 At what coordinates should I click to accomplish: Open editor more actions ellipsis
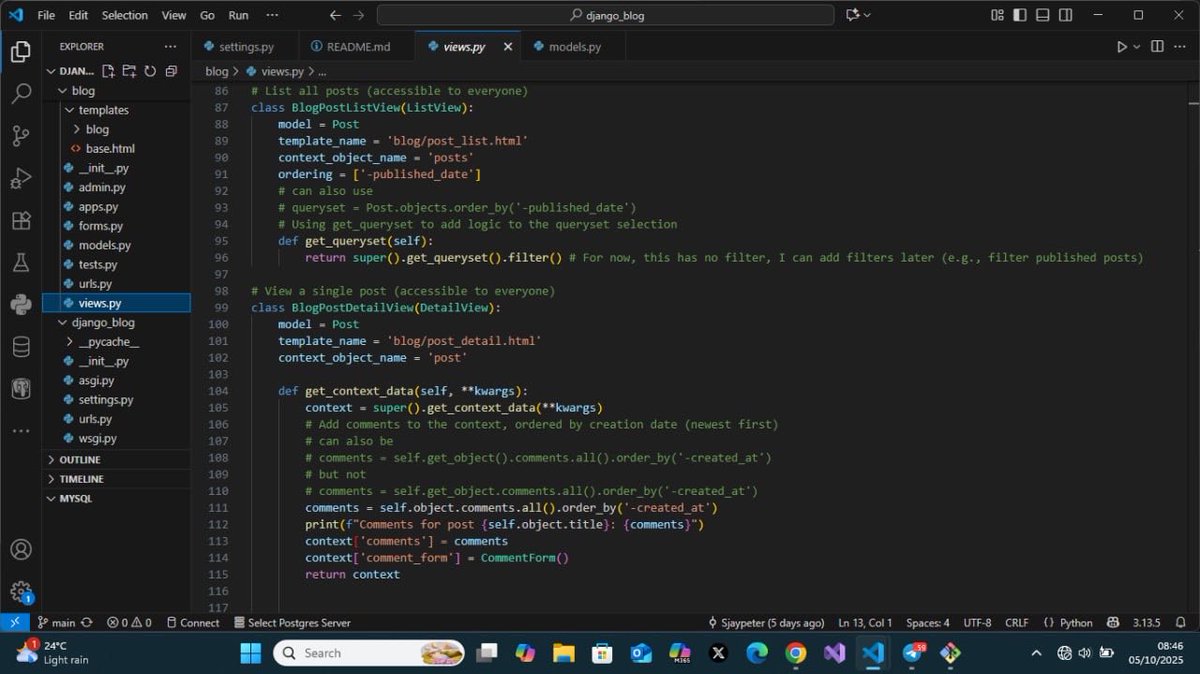pyautogui.click(x=1181, y=47)
